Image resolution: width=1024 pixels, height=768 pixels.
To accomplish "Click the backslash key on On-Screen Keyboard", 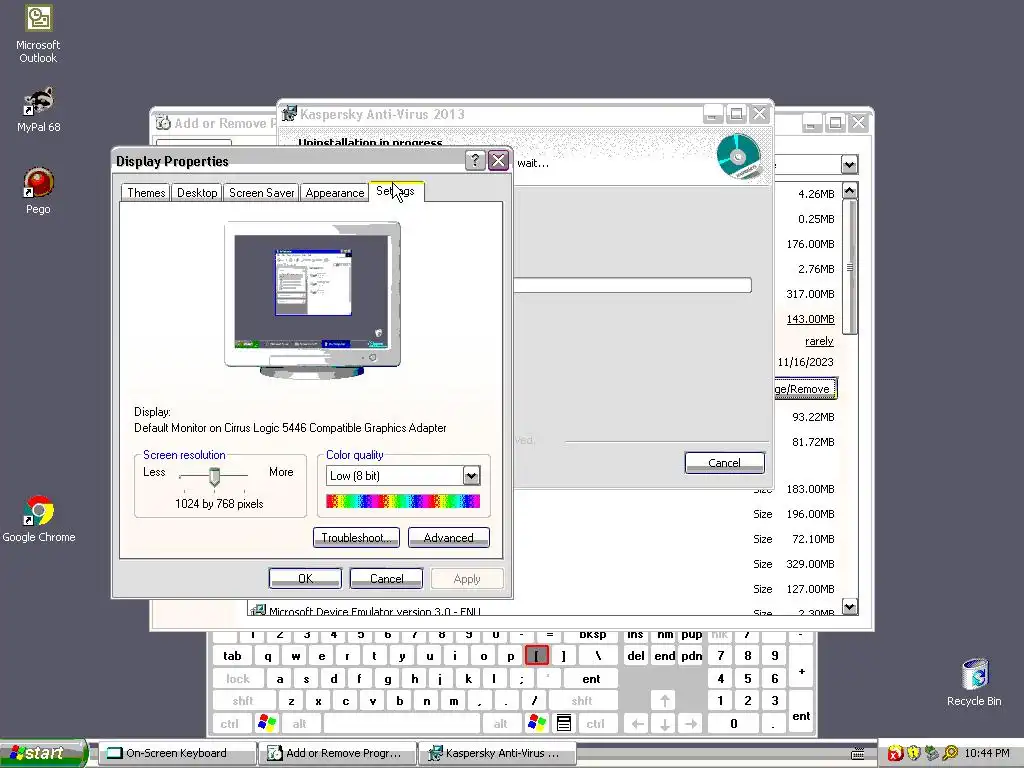I will [598, 656].
